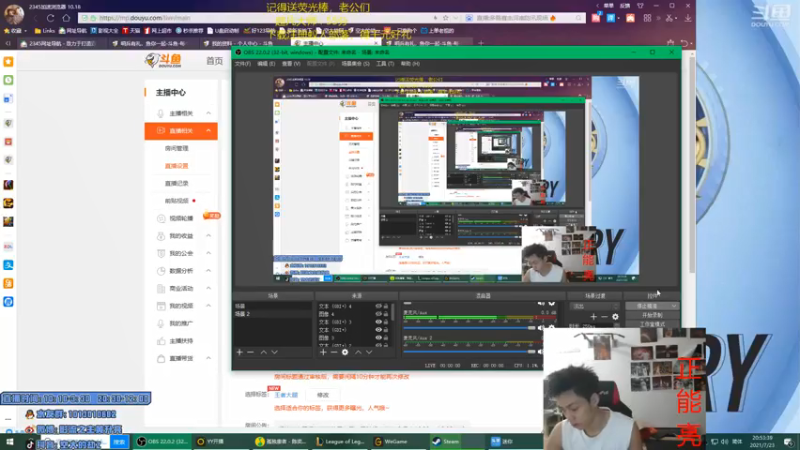Open the scene transition type dropdown in OBS
Image resolution: width=800 pixels, height=450 pixels.
pos(595,307)
